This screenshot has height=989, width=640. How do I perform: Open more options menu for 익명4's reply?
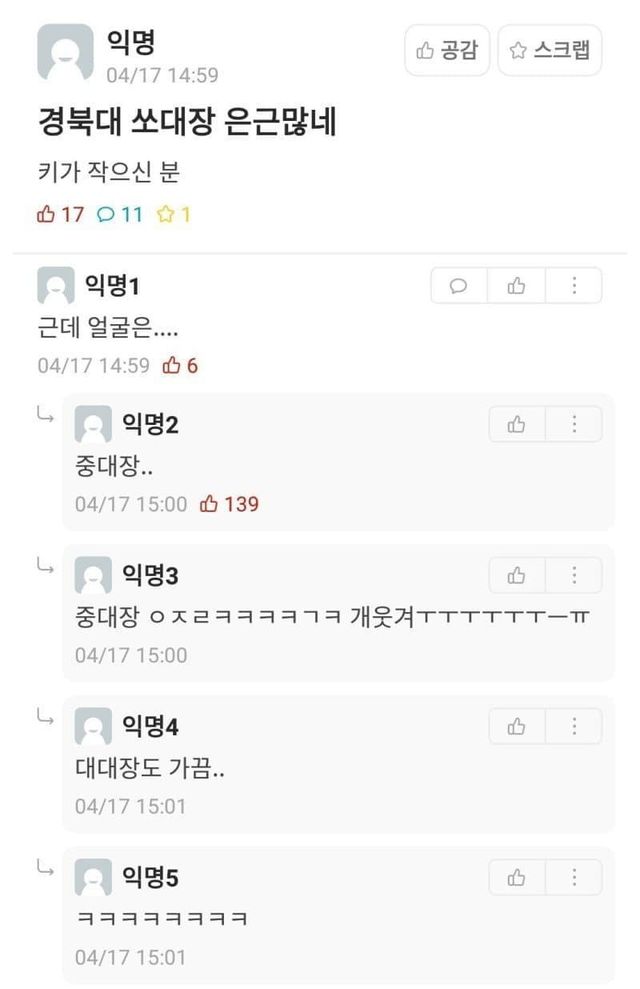(x=574, y=727)
